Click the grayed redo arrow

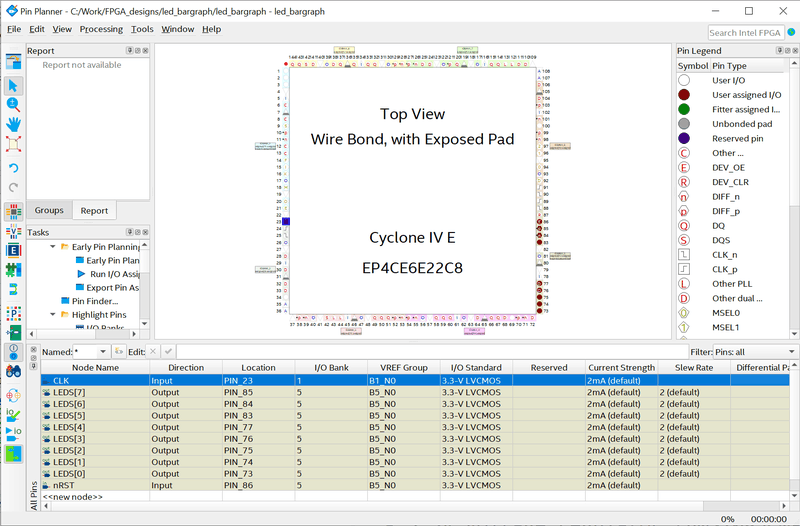pos(13,187)
